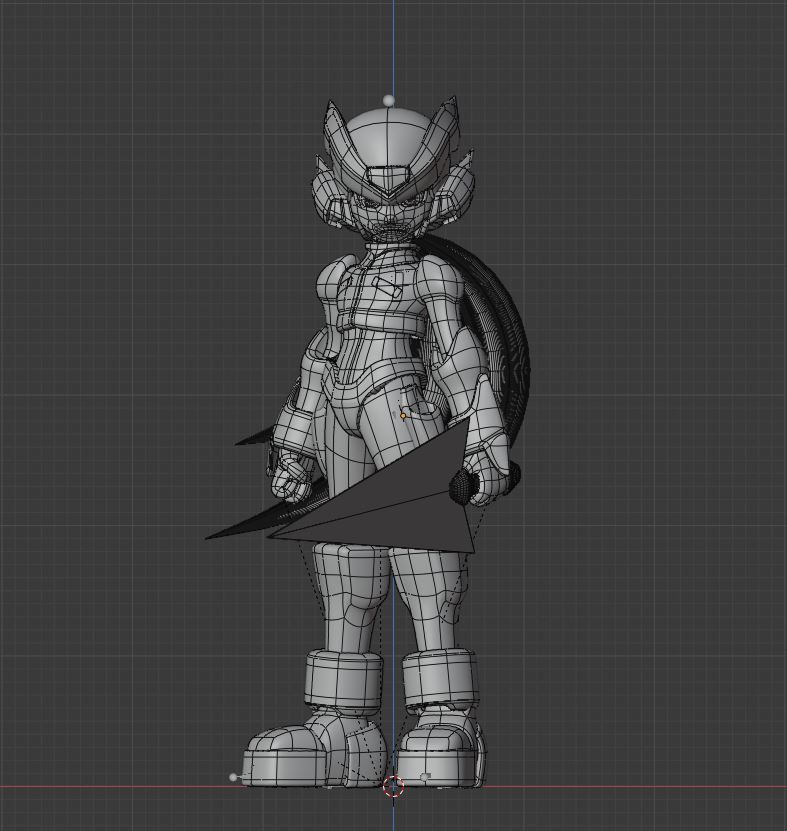Click the 3D cursor between the boots
This screenshot has width=787, height=831.
[x=393, y=786]
